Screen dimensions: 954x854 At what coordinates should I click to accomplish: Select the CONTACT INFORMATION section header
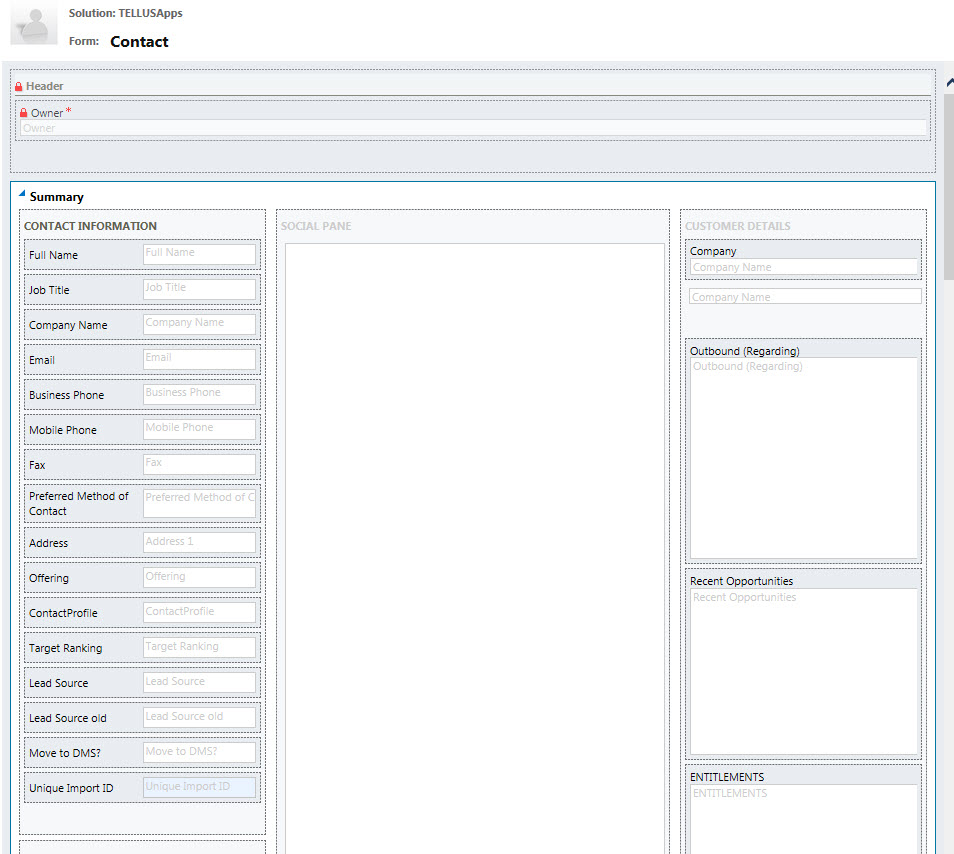click(x=90, y=226)
